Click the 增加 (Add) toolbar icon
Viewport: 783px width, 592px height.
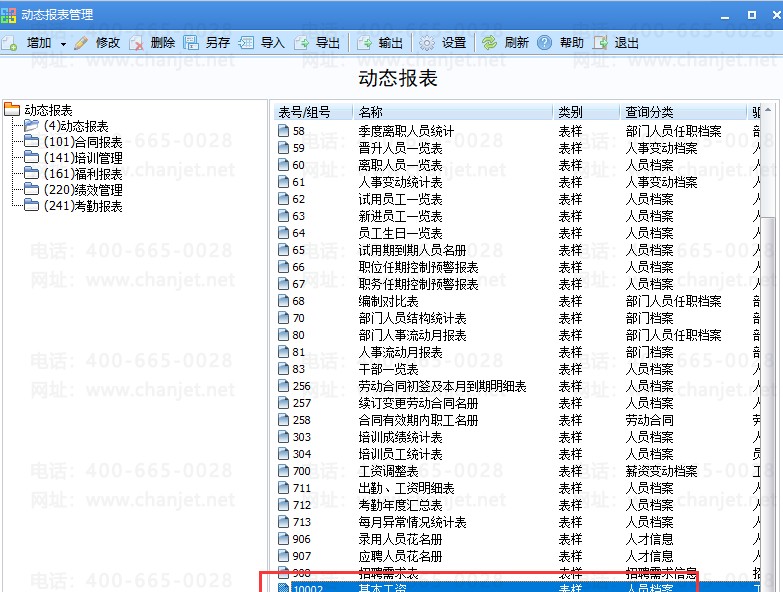point(11,43)
